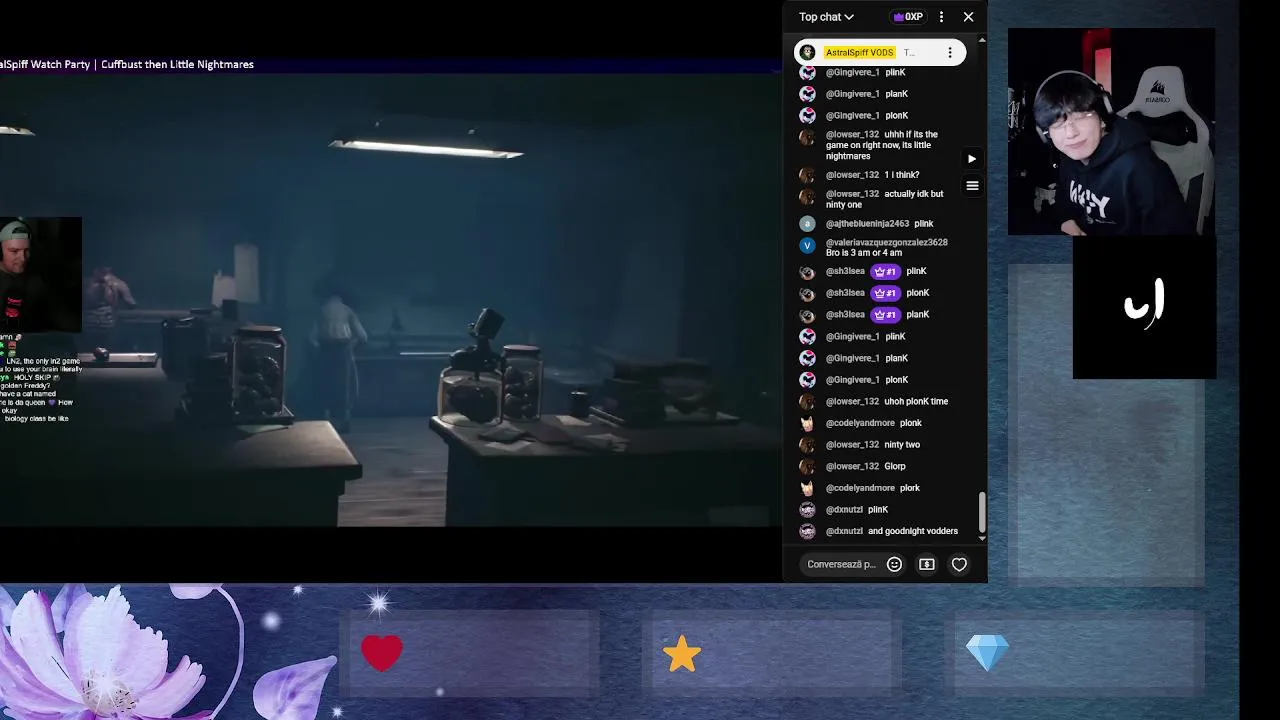Close the chat panel
Viewport: 1280px width, 720px height.
[x=968, y=17]
